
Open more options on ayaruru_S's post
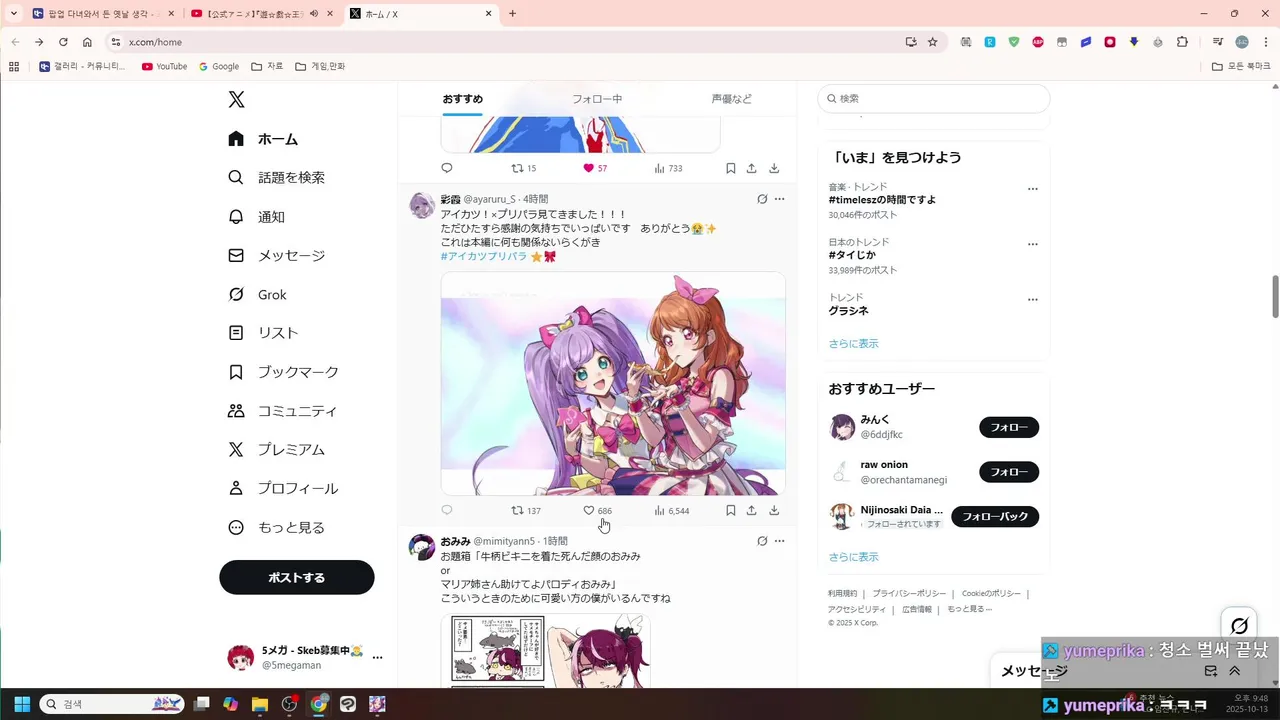point(780,199)
